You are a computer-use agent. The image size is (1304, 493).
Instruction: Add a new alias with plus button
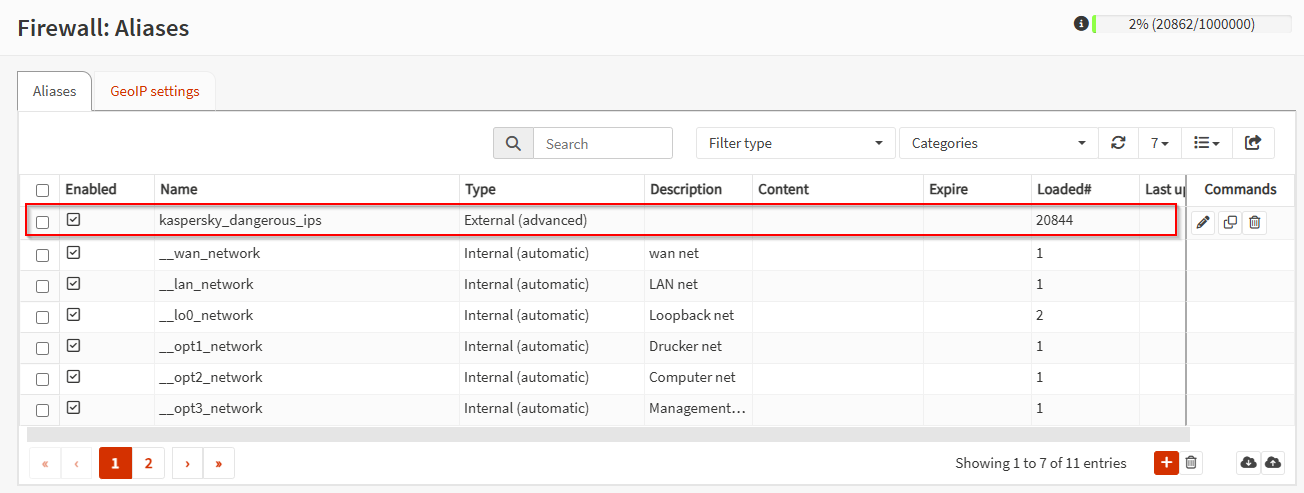tap(1166, 462)
